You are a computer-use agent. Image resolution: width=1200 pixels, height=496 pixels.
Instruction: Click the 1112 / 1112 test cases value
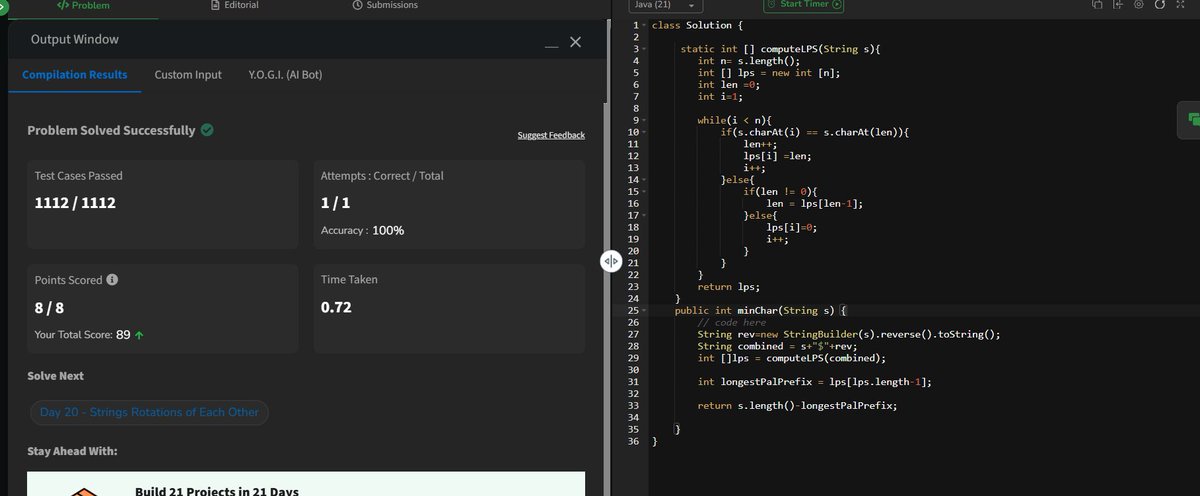[x=75, y=203]
